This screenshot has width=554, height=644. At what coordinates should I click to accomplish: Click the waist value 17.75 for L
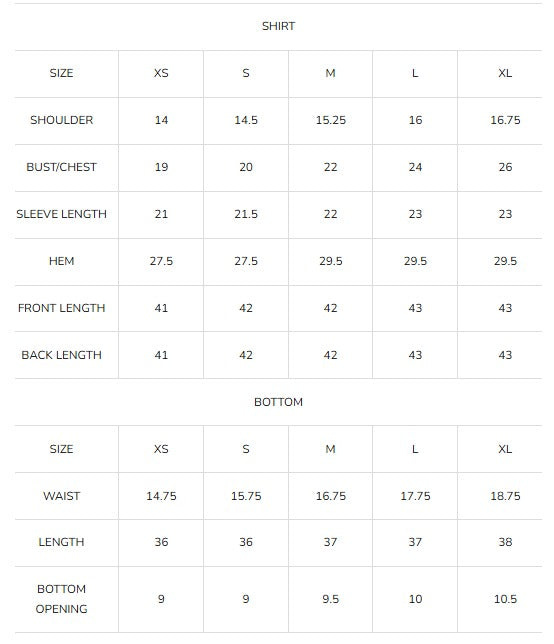pos(415,496)
